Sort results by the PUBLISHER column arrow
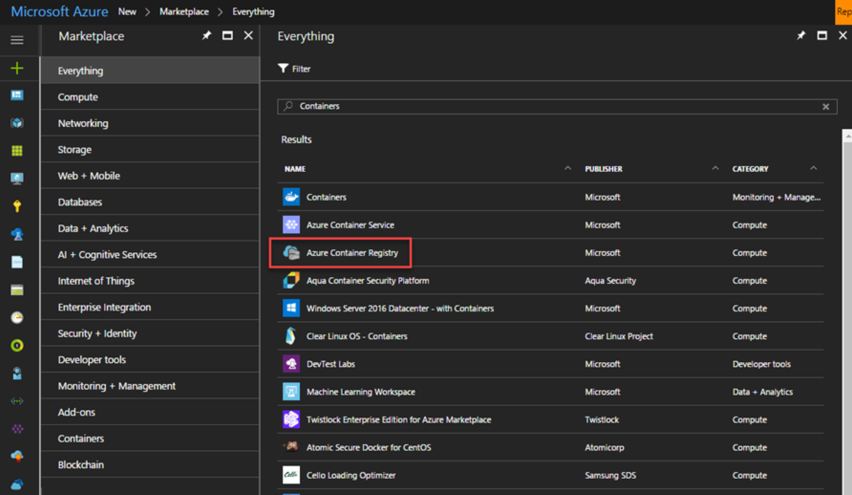Image resolution: width=852 pixels, height=495 pixels. [715, 168]
